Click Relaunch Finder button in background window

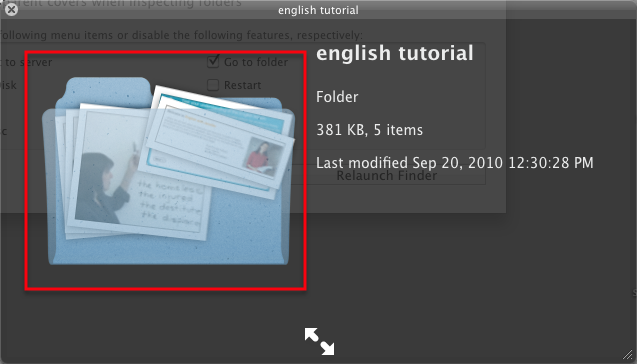[x=387, y=176]
